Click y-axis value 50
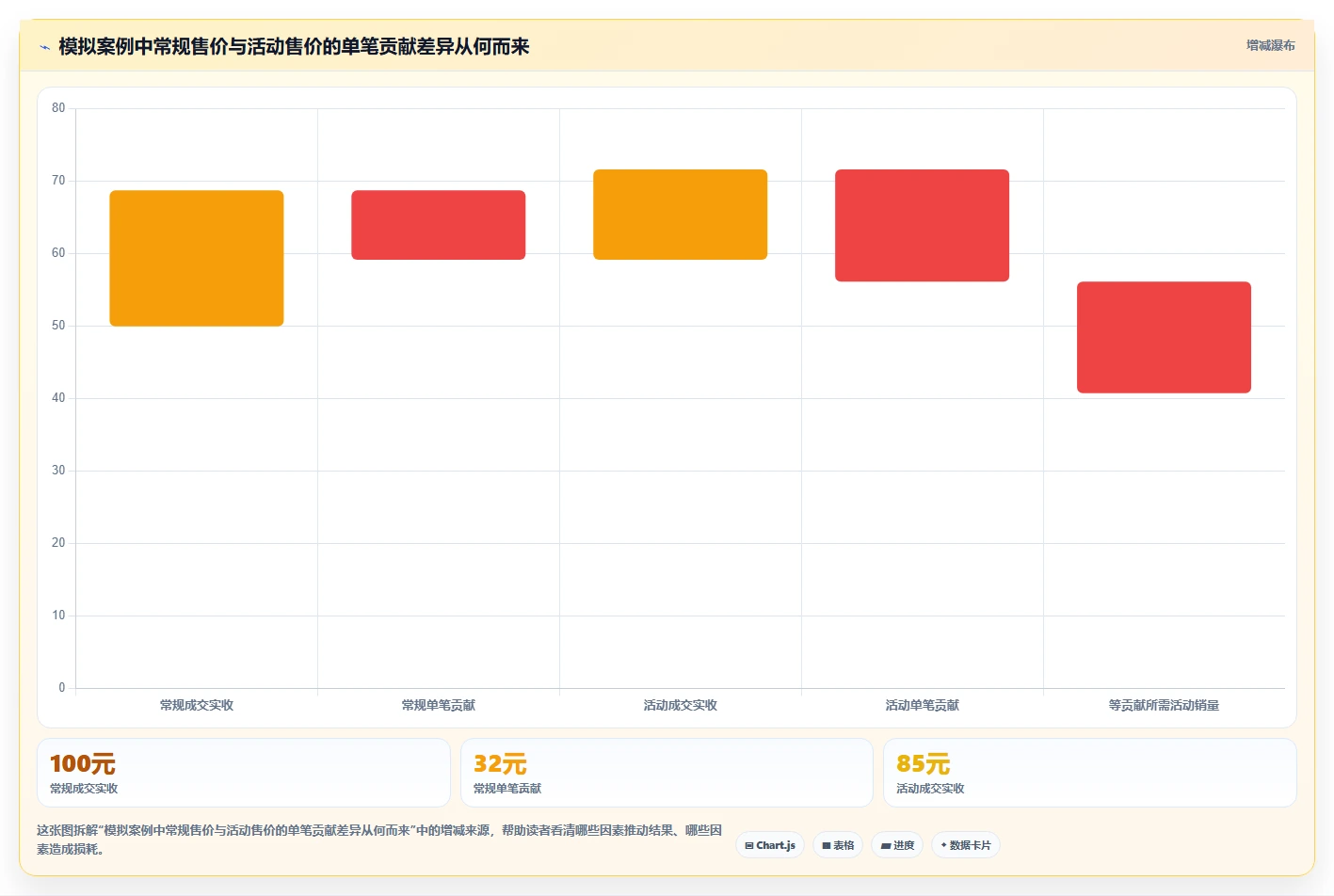 tap(58, 326)
